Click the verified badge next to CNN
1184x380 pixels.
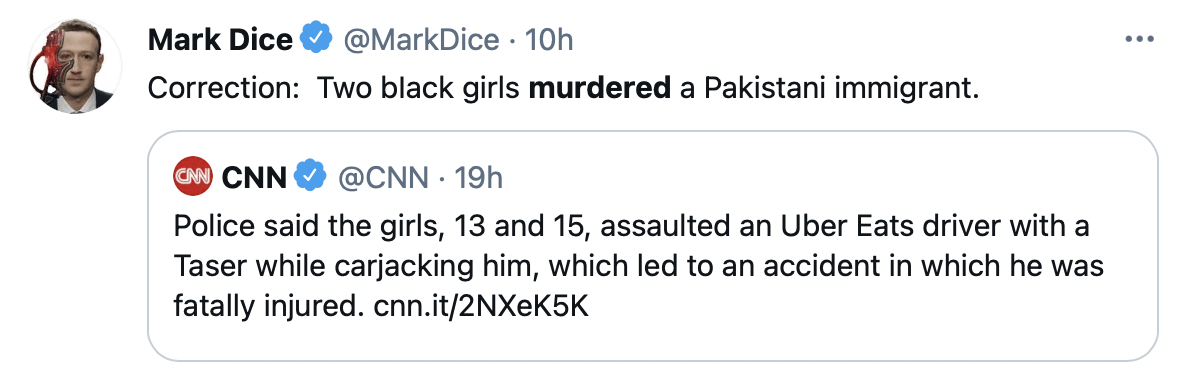(x=310, y=177)
